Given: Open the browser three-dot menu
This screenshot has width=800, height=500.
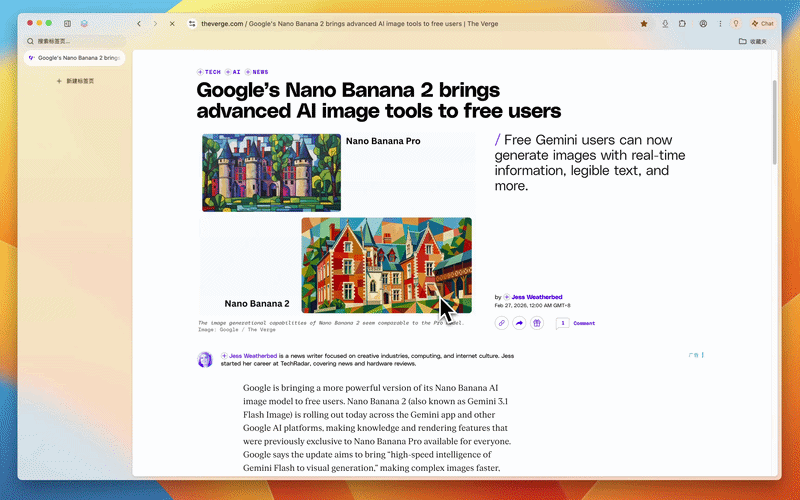Looking at the screenshot, I should pos(721,23).
